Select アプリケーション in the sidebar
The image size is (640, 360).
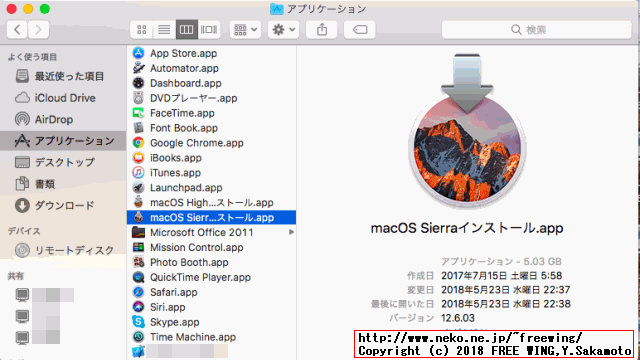pyautogui.click(x=63, y=141)
